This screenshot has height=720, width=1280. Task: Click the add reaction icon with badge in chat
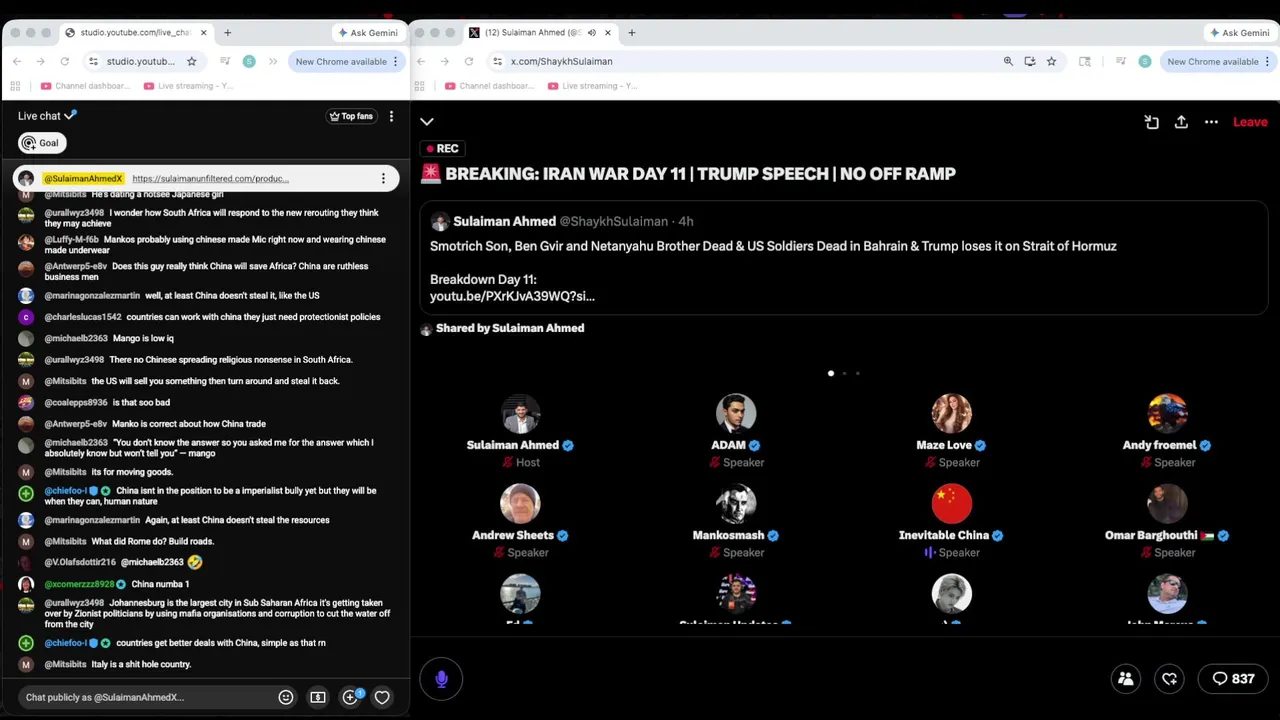[x=351, y=696]
